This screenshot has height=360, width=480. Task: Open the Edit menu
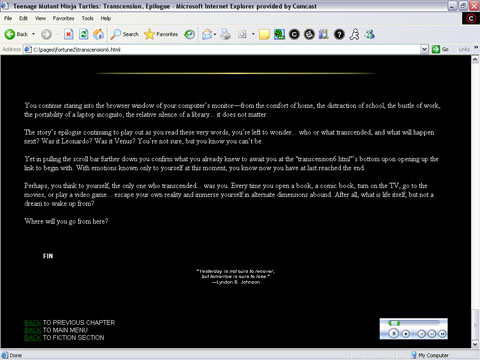click(23, 18)
